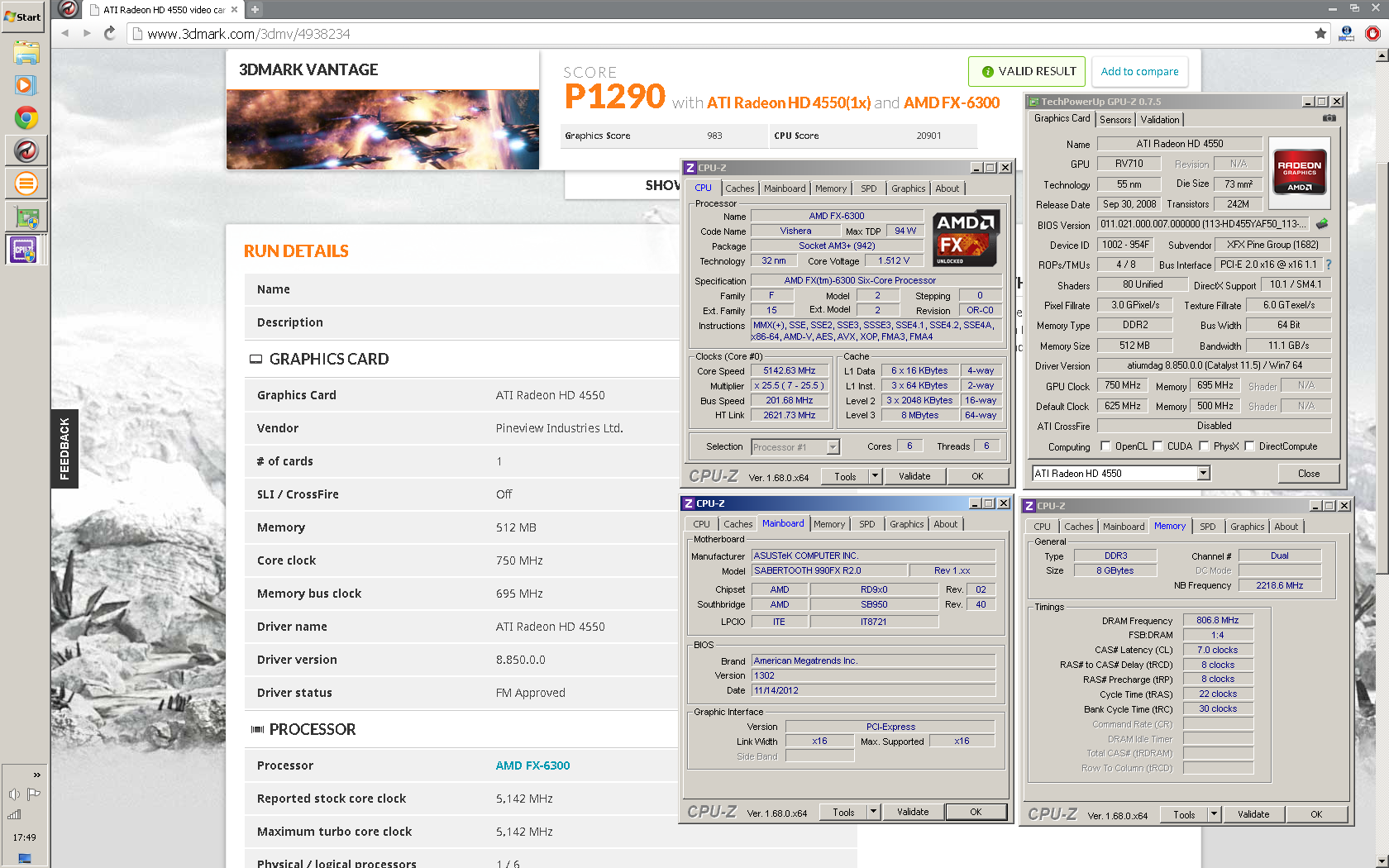Screen dimensions: 1389x868
Task: Take GPU-Z screenshot with camera icon
Action: (x=1329, y=118)
